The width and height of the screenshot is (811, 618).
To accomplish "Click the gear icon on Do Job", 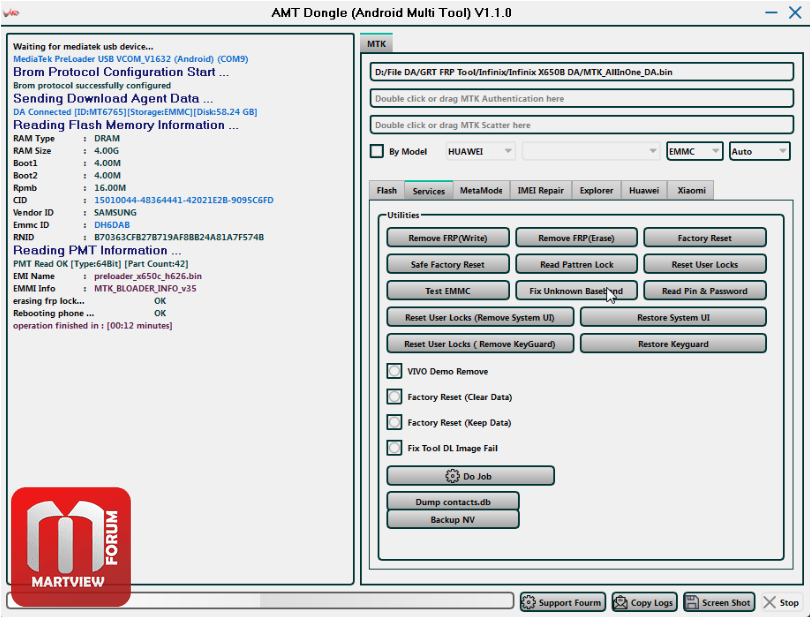I will [452, 476].
